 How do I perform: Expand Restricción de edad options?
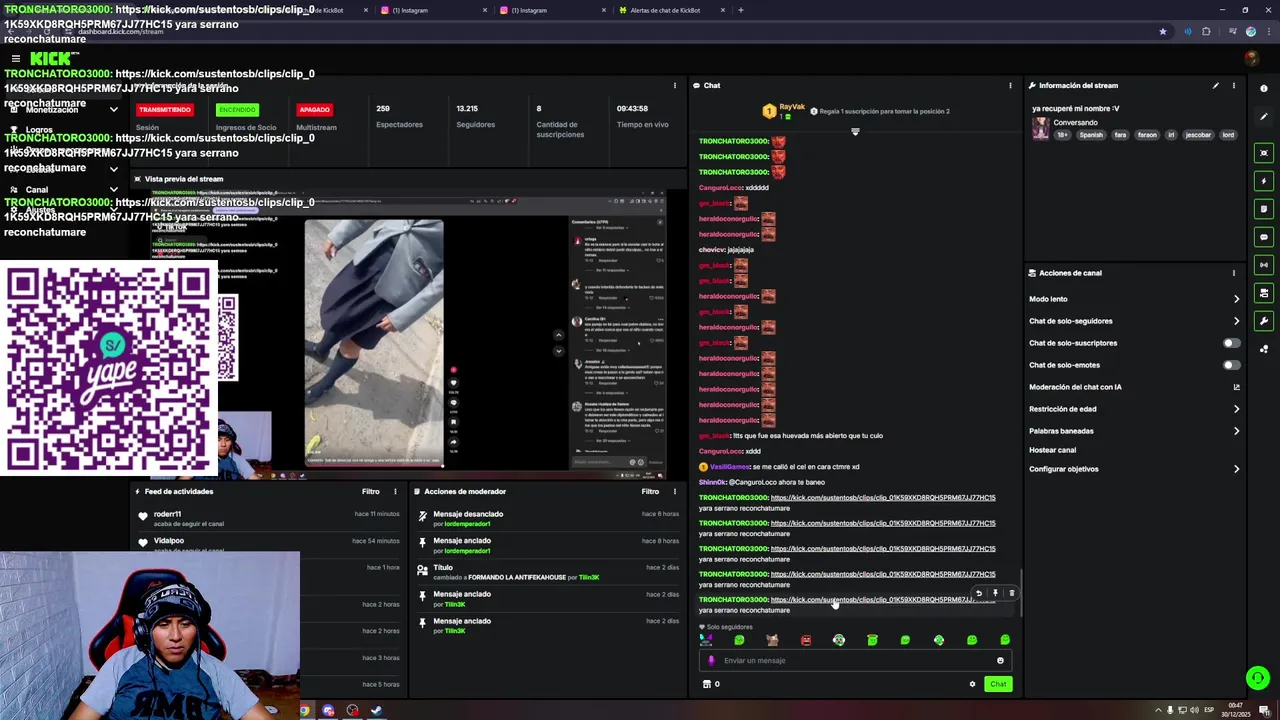point(1236,409)
